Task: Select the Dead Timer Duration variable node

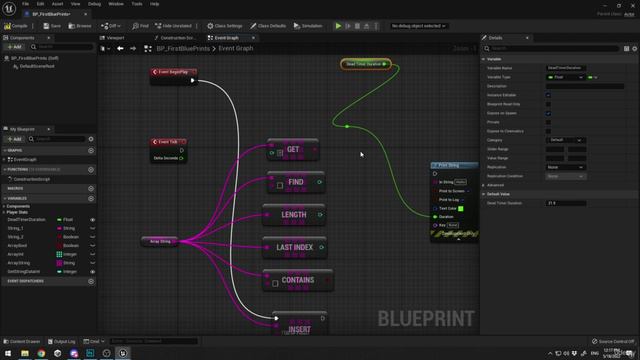Action: (366, 64)
